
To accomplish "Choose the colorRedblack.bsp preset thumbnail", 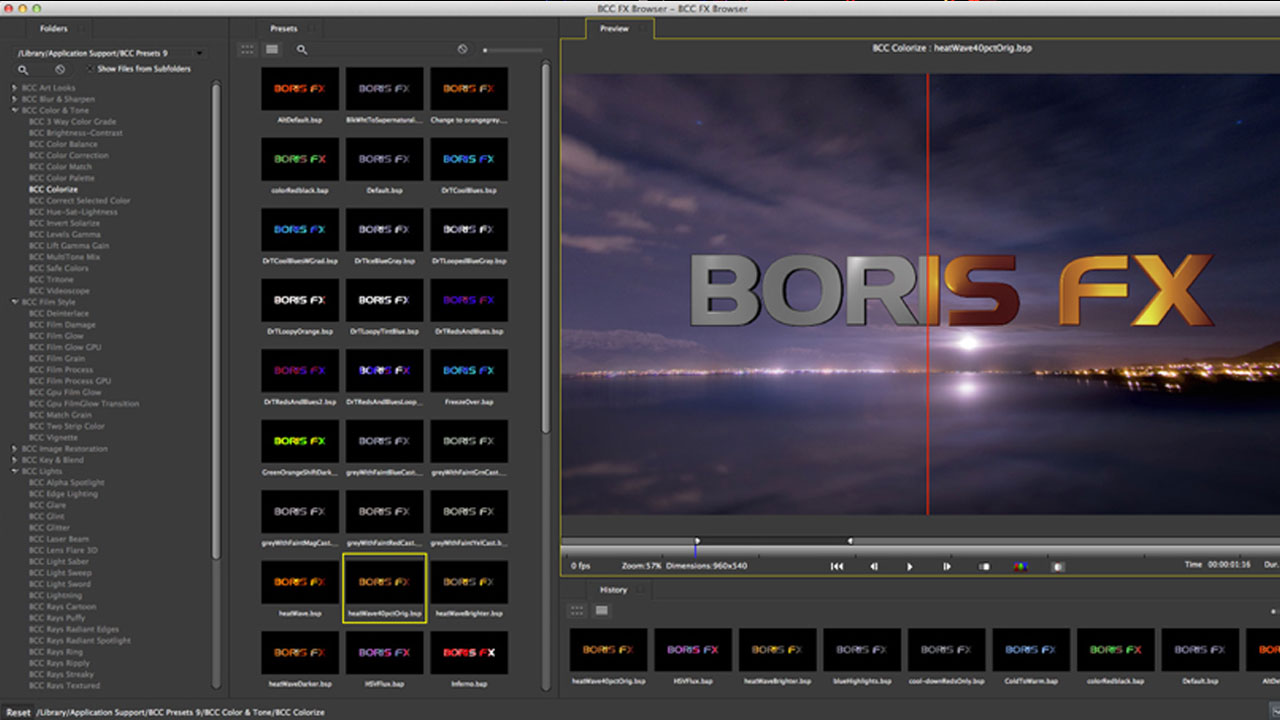I will [300, 159].
